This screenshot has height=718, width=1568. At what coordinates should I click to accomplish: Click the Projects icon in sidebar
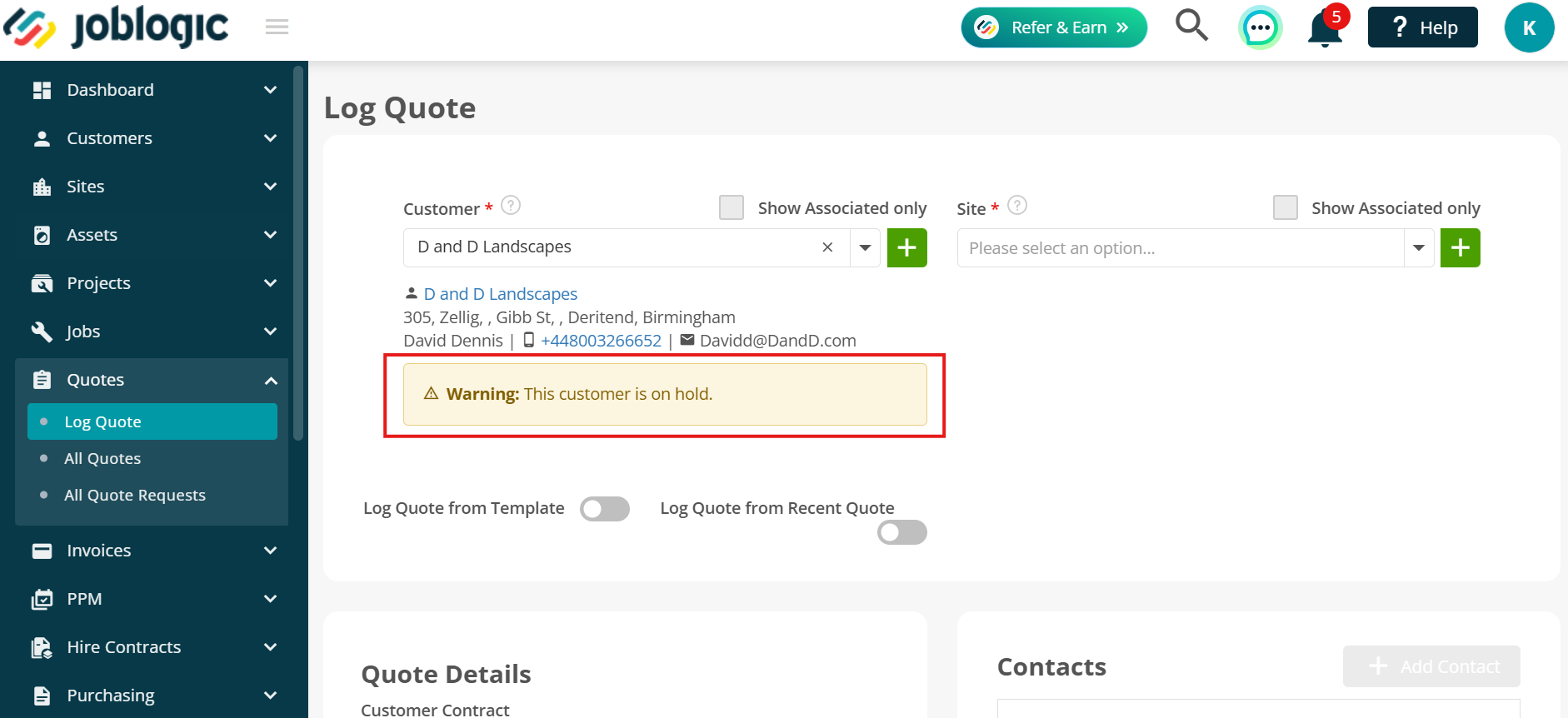tap(42, 283)
